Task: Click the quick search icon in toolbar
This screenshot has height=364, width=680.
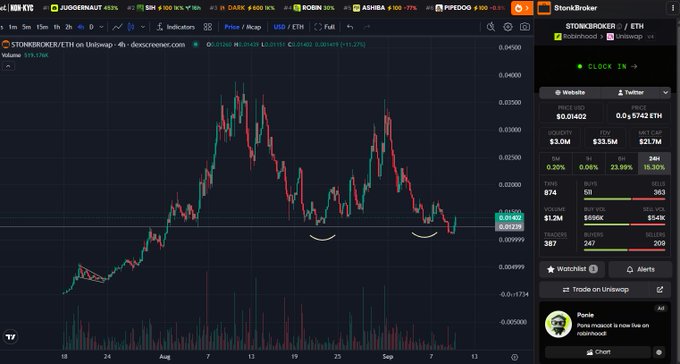Action: [x=490, y=27]
